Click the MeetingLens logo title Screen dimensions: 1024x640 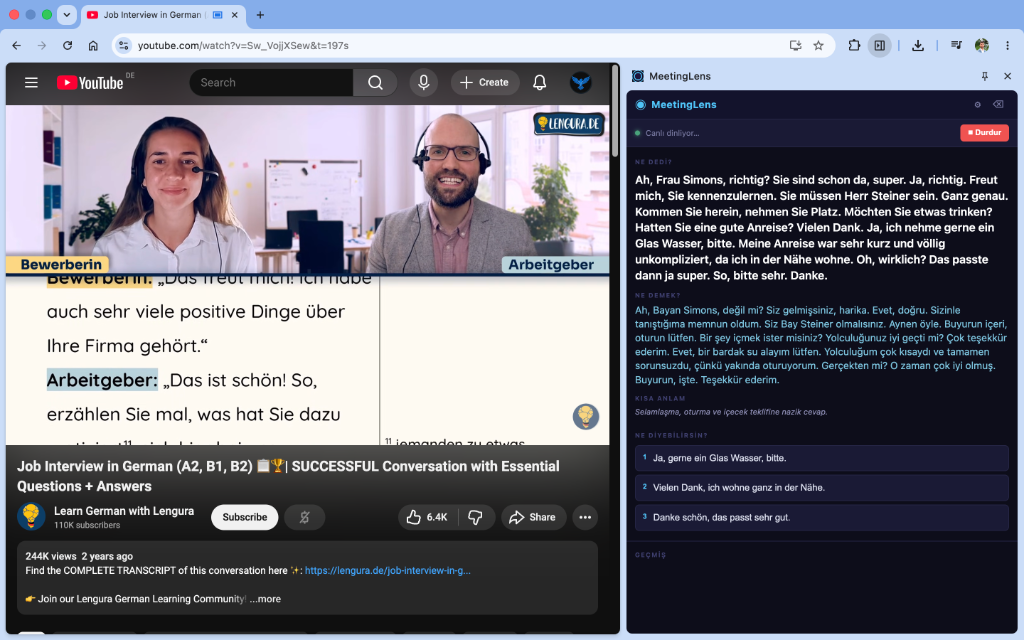tap(676, 104)
